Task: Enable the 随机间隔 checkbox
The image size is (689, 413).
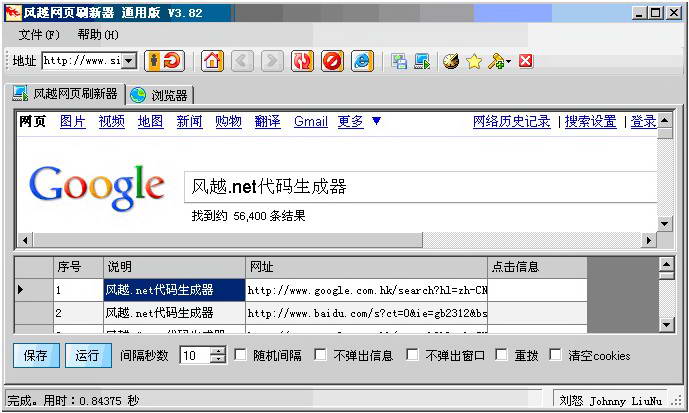Action: (240, 355)
